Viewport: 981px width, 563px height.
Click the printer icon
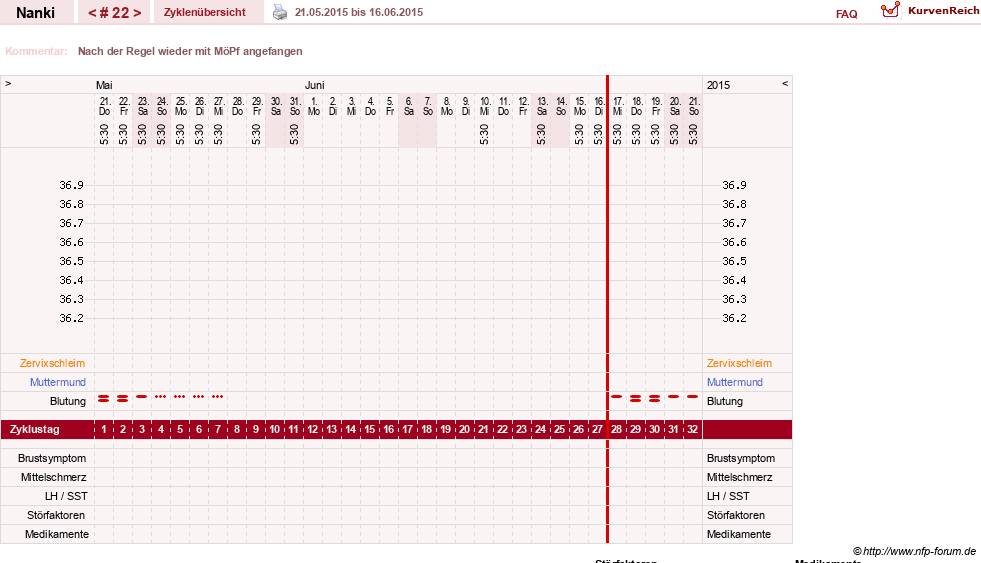click(280, 13)
